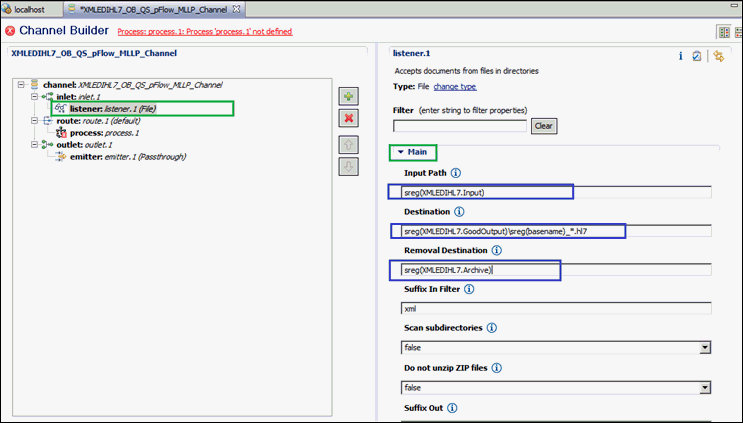Collapse the Main properties section

[x=401, y=152]
